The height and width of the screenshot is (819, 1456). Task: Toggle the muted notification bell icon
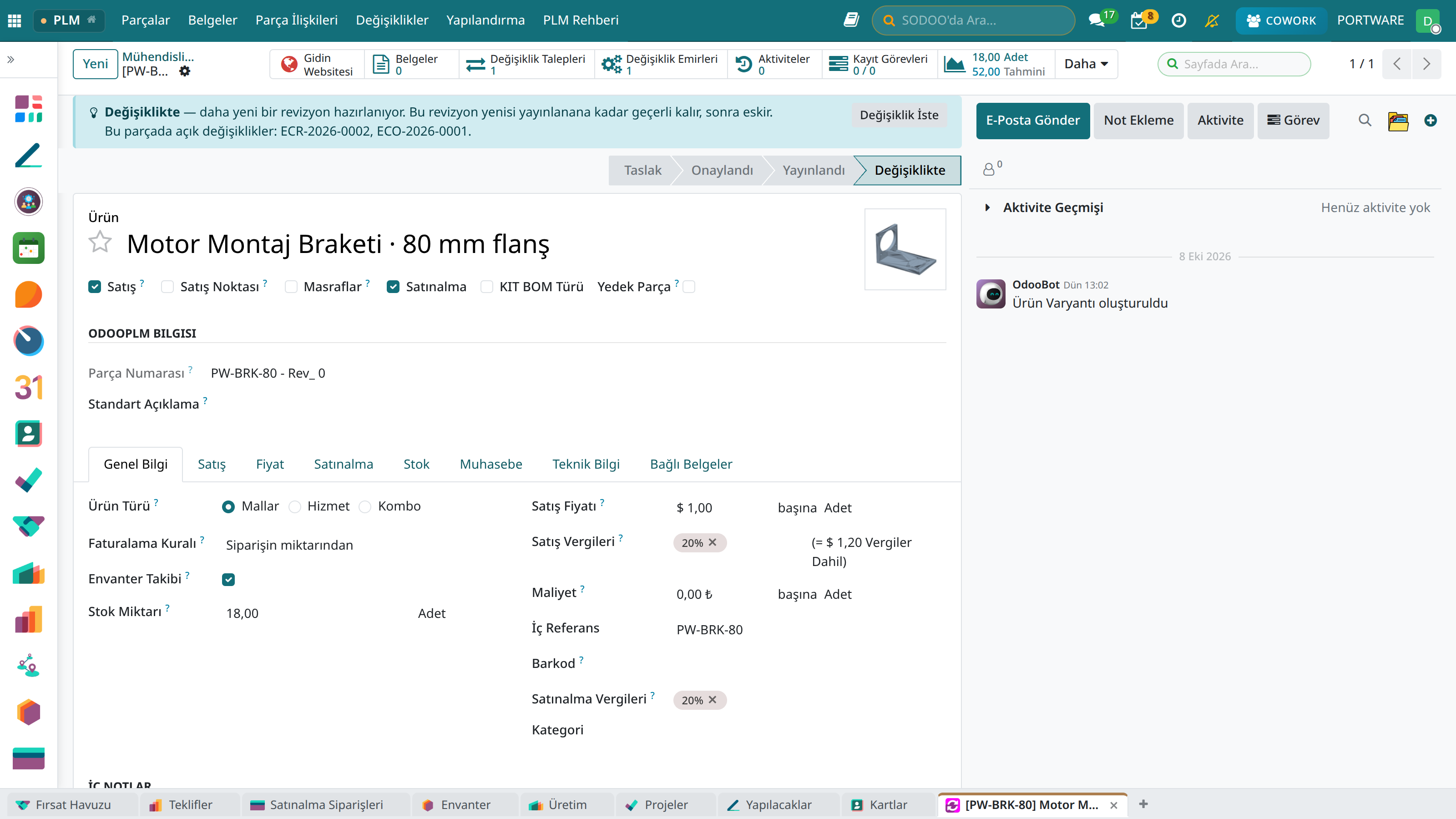tap(1212, 20)
